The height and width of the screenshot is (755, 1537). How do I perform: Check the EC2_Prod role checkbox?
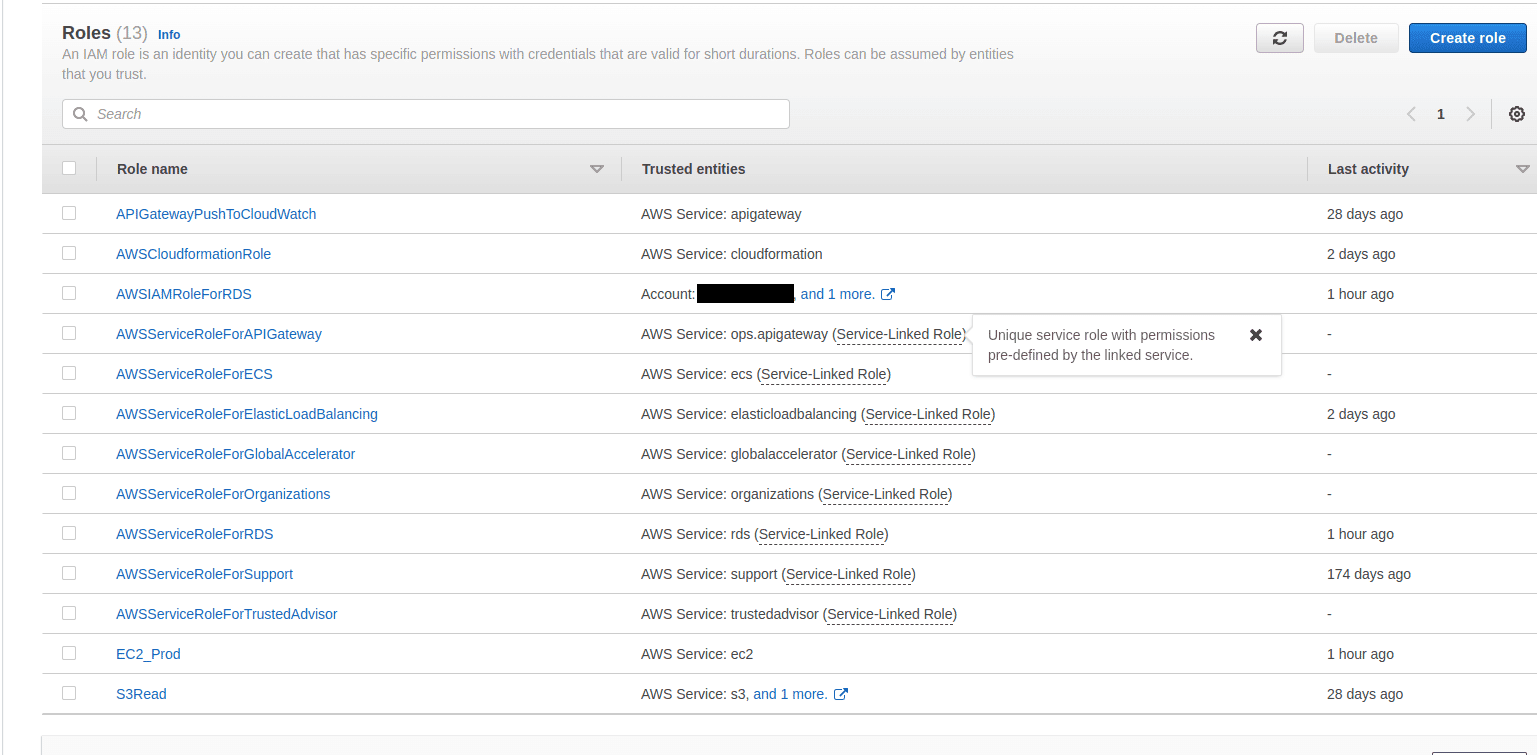(69, 653)
